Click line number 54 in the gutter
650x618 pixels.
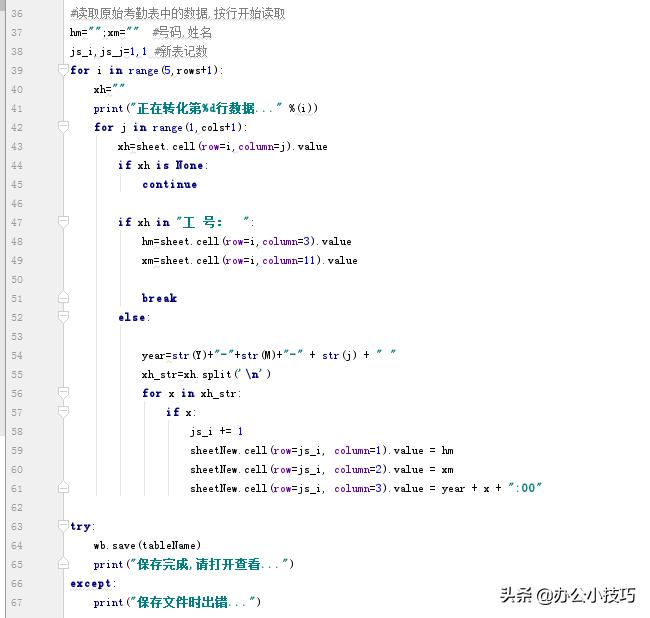[x=17, y=356]
